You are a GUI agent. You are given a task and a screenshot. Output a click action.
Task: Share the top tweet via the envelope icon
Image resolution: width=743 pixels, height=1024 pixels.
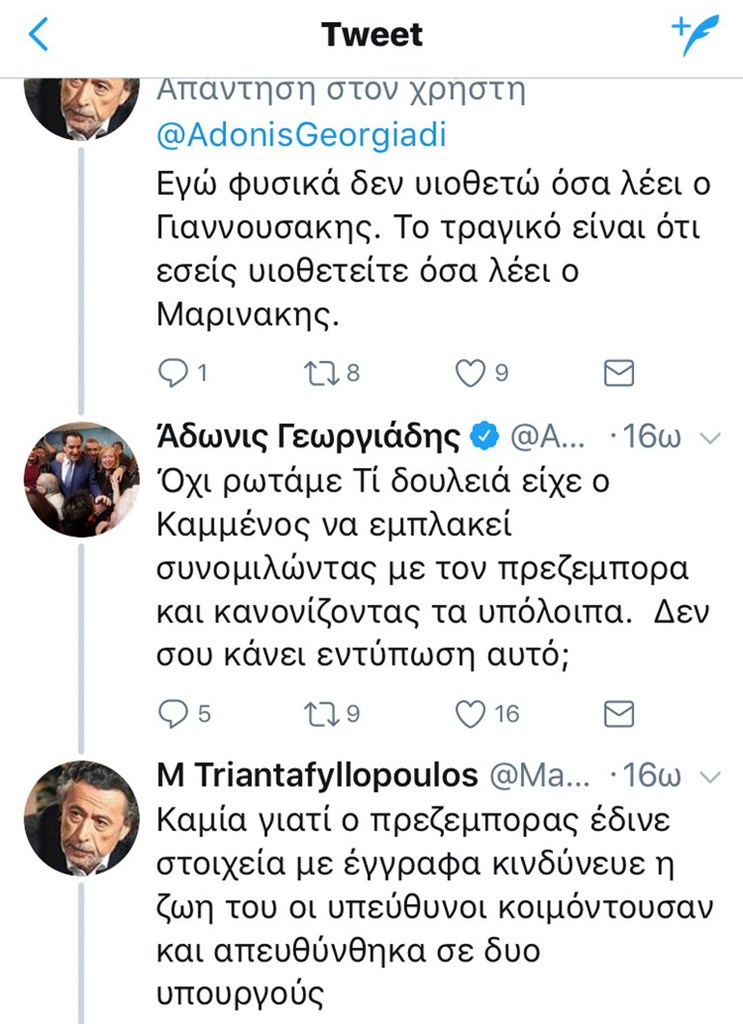pos(620,374)
